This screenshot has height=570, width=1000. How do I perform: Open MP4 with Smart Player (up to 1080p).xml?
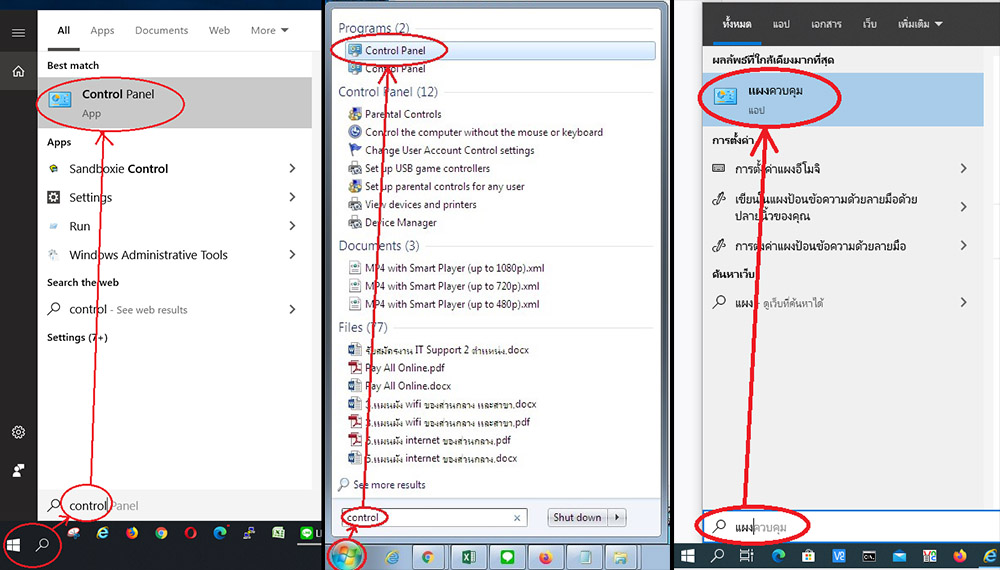point(454,268)
